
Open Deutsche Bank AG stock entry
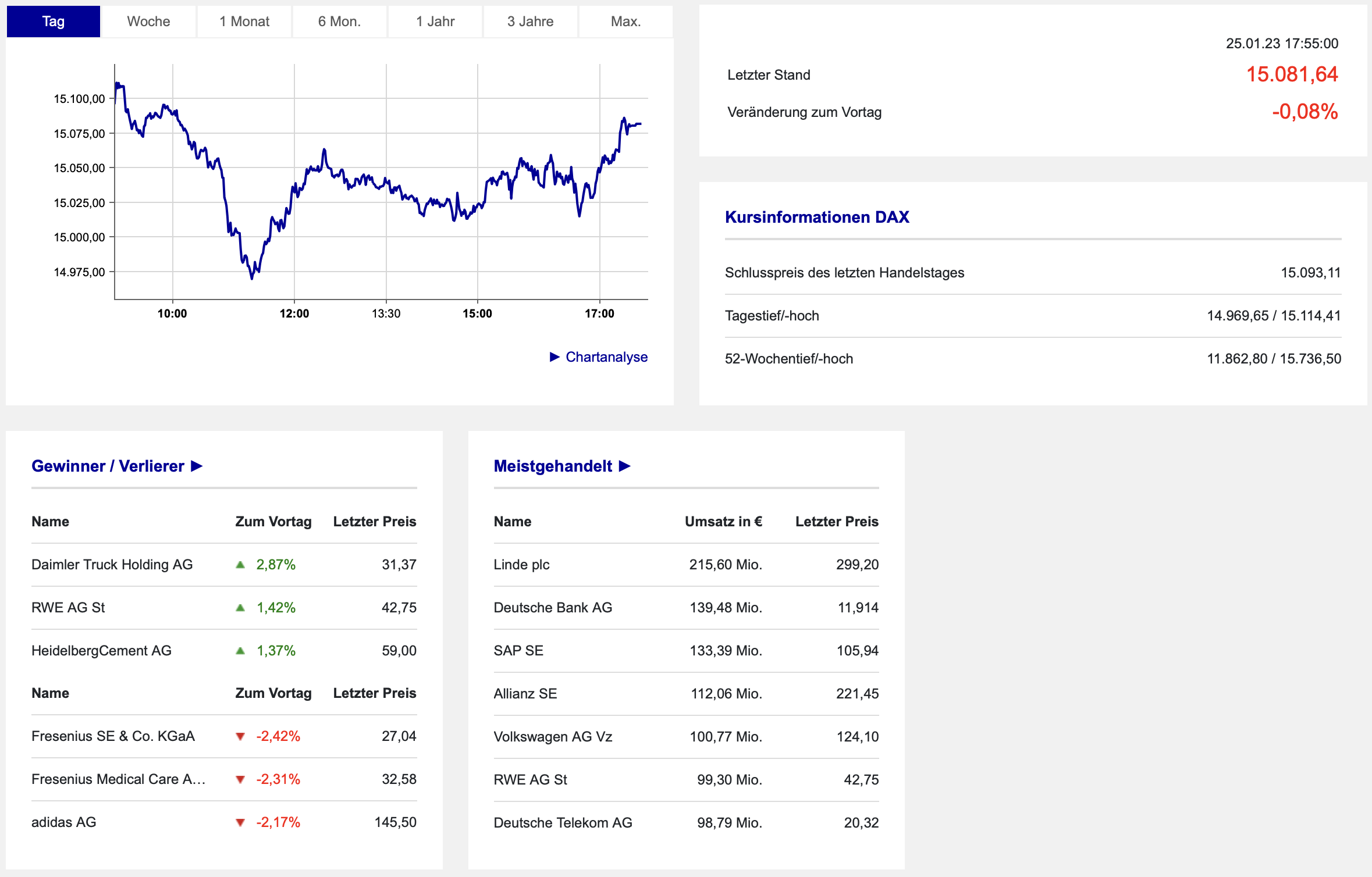(553, 608)
